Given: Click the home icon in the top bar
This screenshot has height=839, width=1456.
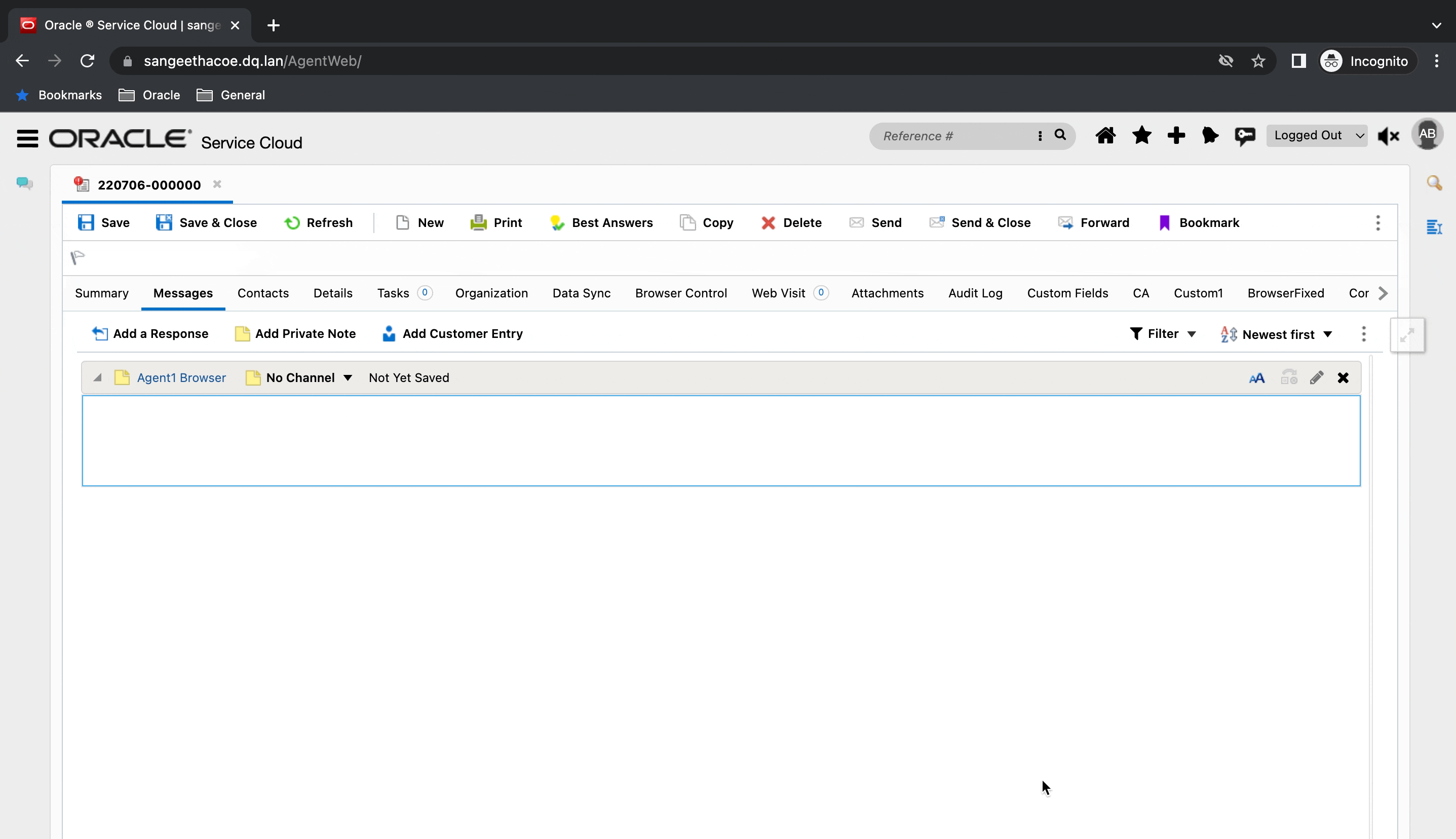Looking at the screenshot, I should 1106,135.
